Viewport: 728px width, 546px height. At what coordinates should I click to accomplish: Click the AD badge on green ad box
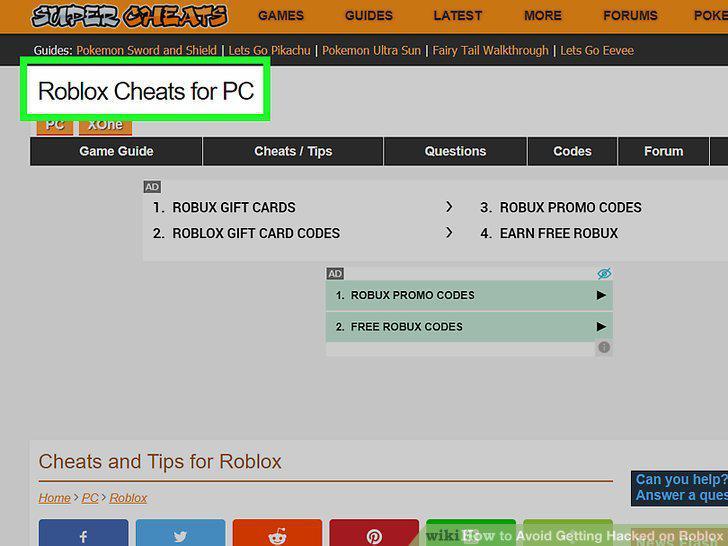click(x=335, y=273)
